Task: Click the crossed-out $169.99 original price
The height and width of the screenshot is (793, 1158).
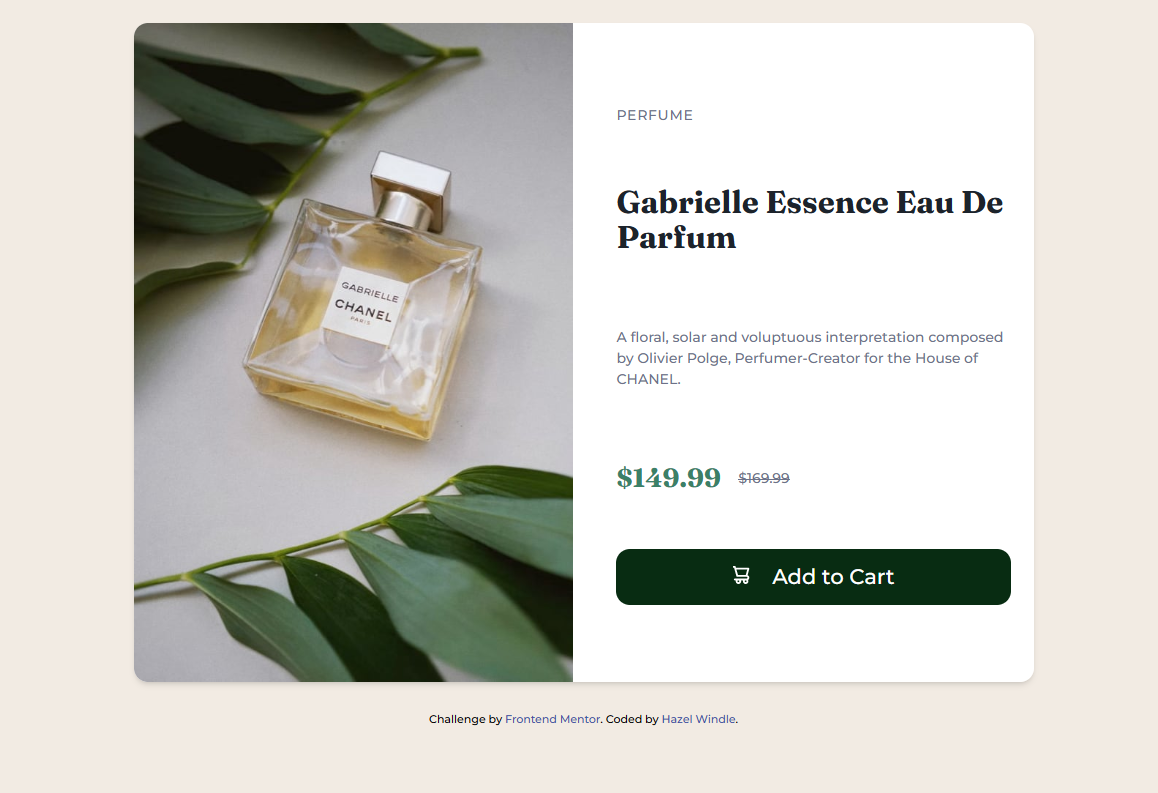Action: click(x=764, y=478)
